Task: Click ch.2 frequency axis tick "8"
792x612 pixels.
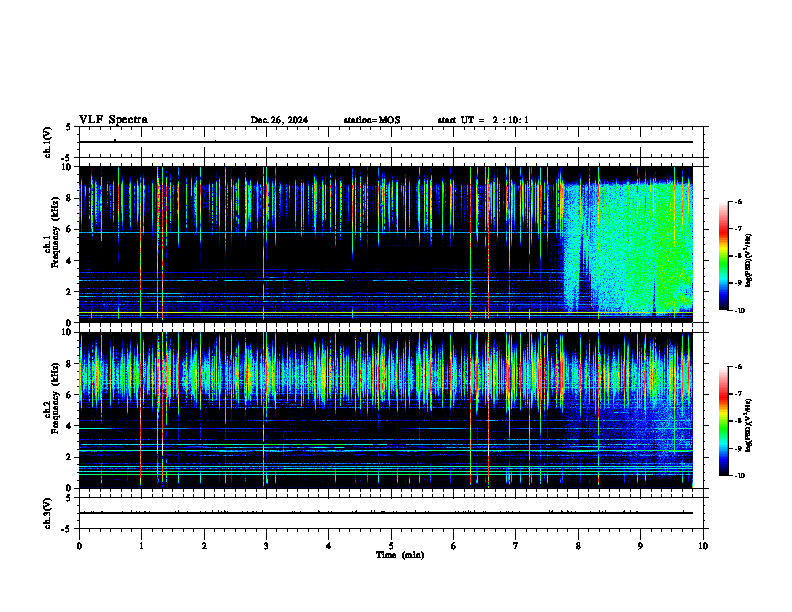Action: click(70, 364)
